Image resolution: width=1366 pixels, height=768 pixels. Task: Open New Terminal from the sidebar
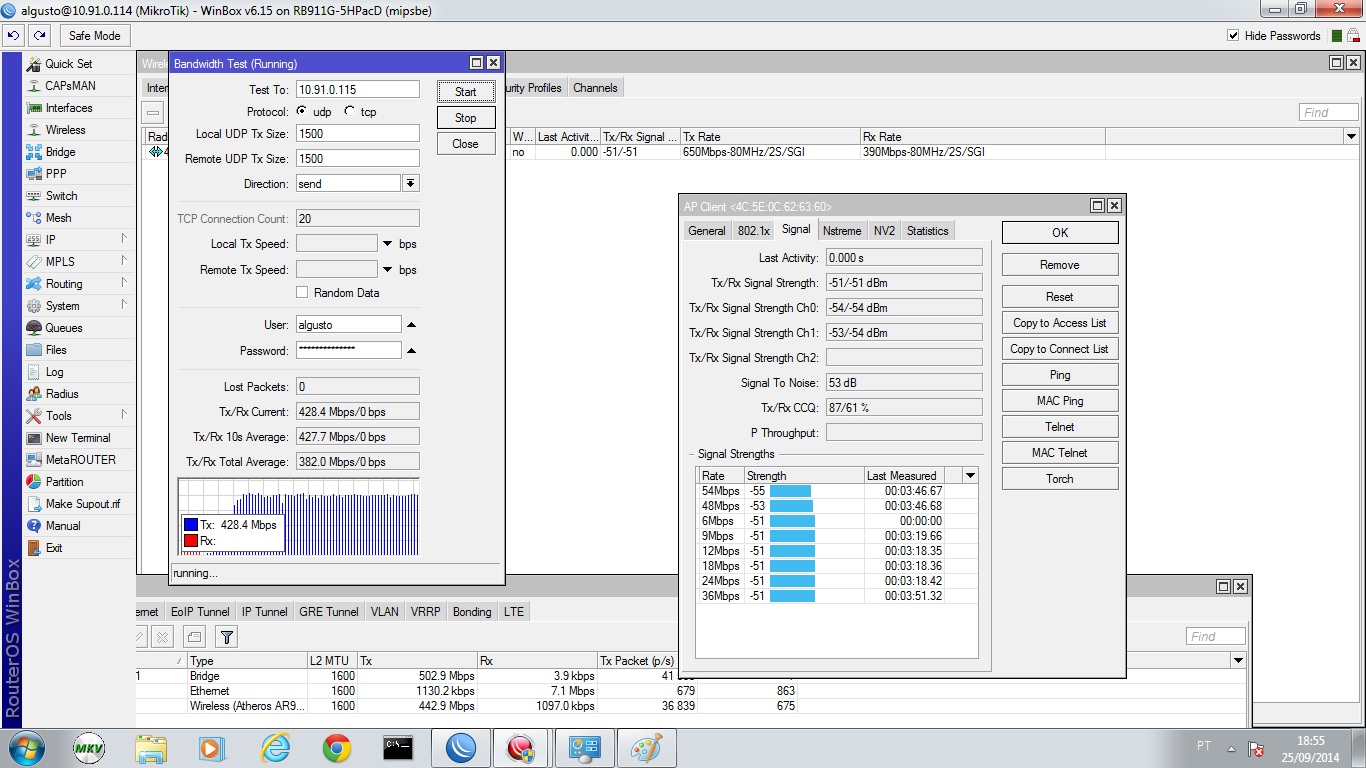click(78, 438)
